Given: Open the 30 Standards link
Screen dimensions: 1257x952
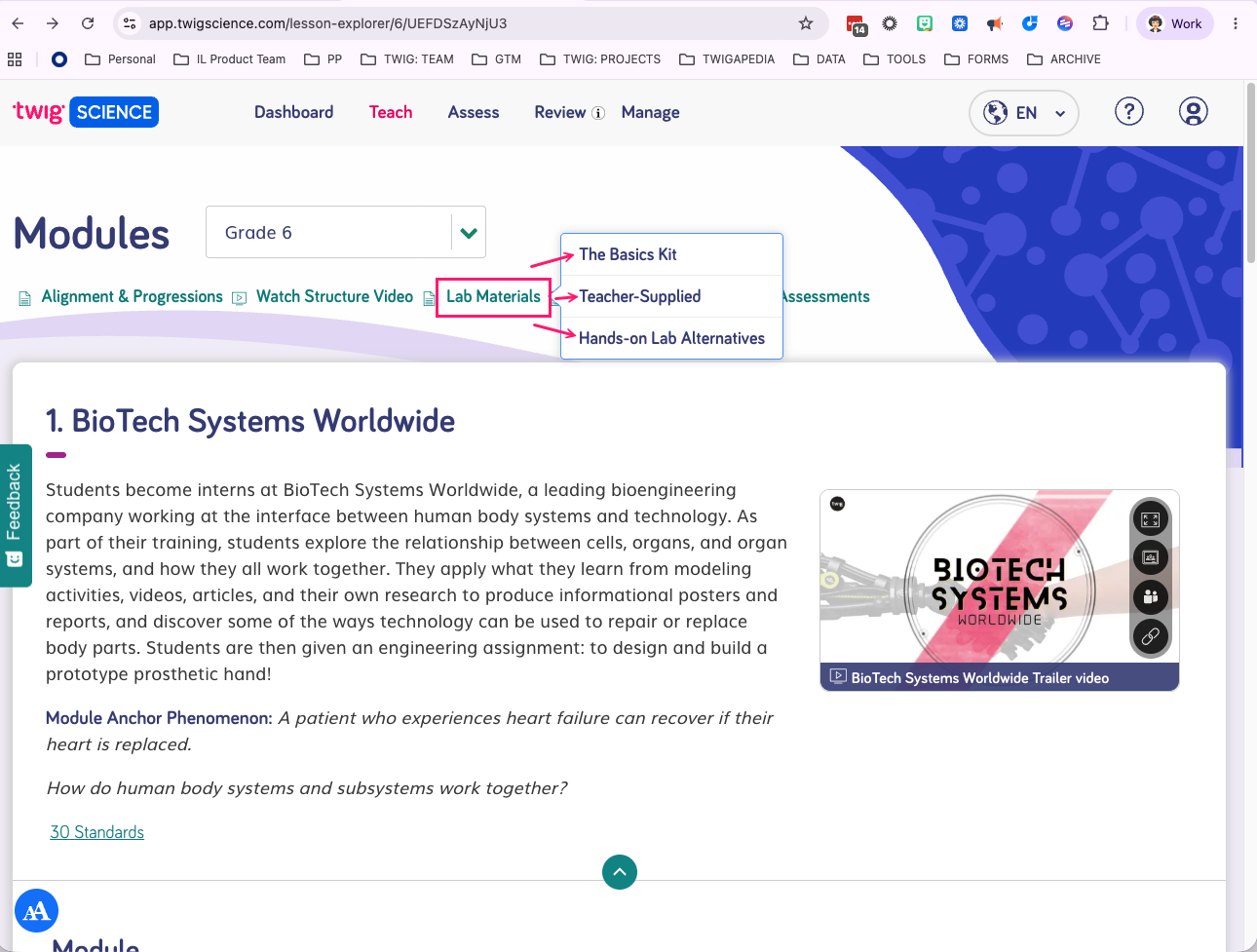Looking at the screenshot, I should [96, 832].
